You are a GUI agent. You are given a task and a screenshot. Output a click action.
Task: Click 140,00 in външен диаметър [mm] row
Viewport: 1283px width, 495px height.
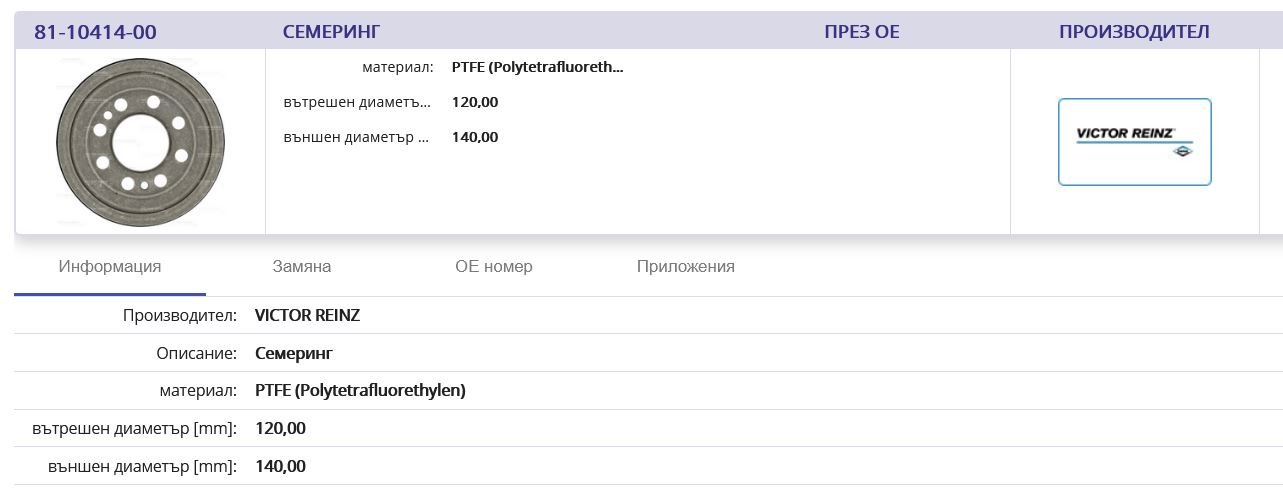click(280, 467)
